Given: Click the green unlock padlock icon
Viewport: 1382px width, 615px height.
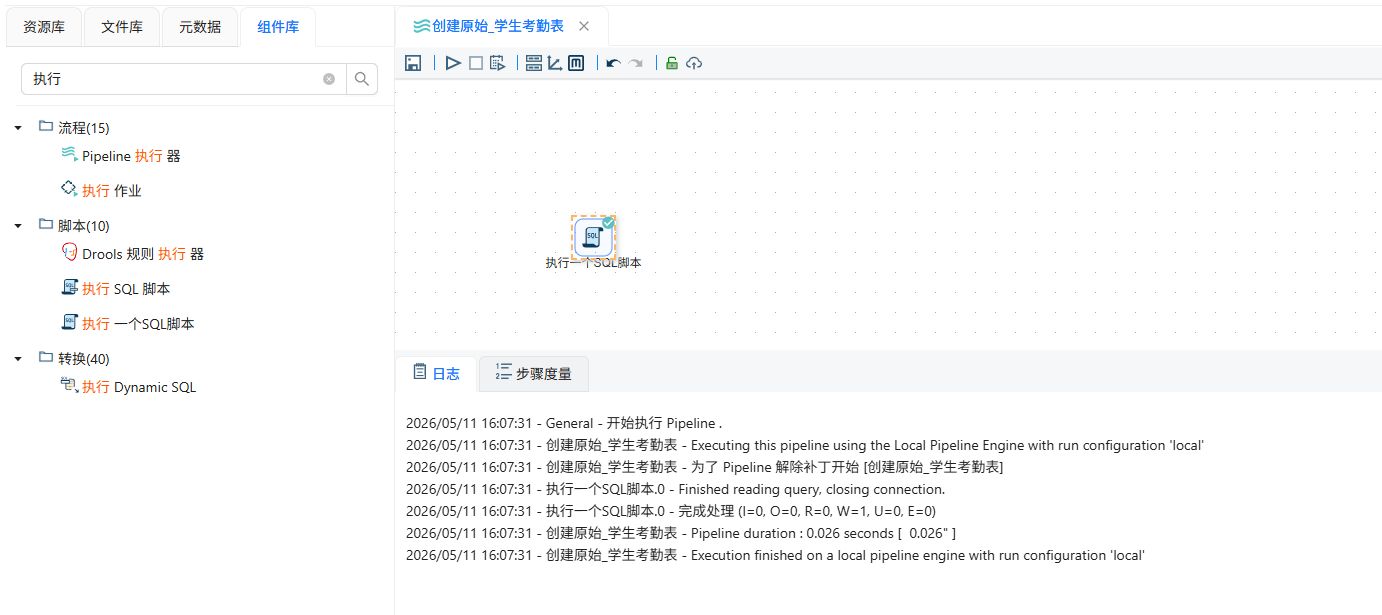Looking at the screenshot, I should click(x=672, y=63).
